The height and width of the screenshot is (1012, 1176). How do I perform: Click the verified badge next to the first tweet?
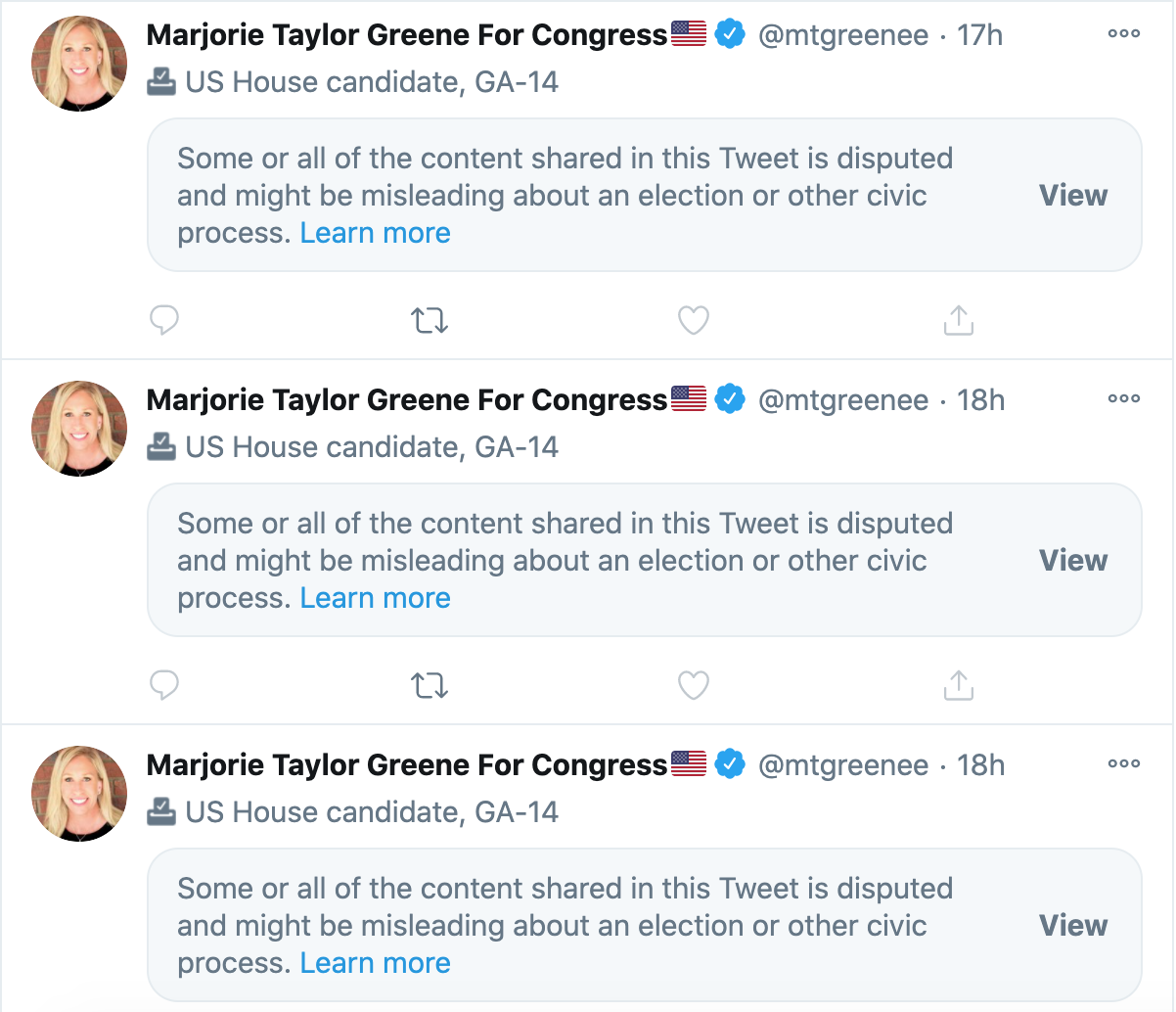(731, 33)
